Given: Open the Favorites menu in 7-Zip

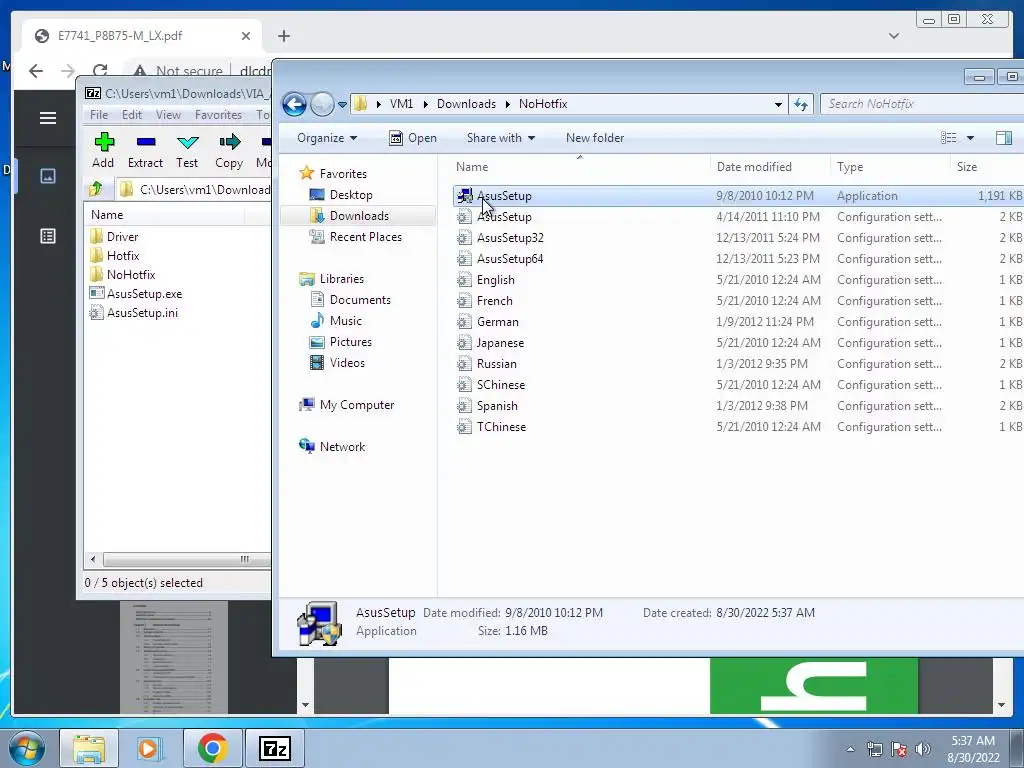Looking at the screenshot, I should (x=218, y=114).
